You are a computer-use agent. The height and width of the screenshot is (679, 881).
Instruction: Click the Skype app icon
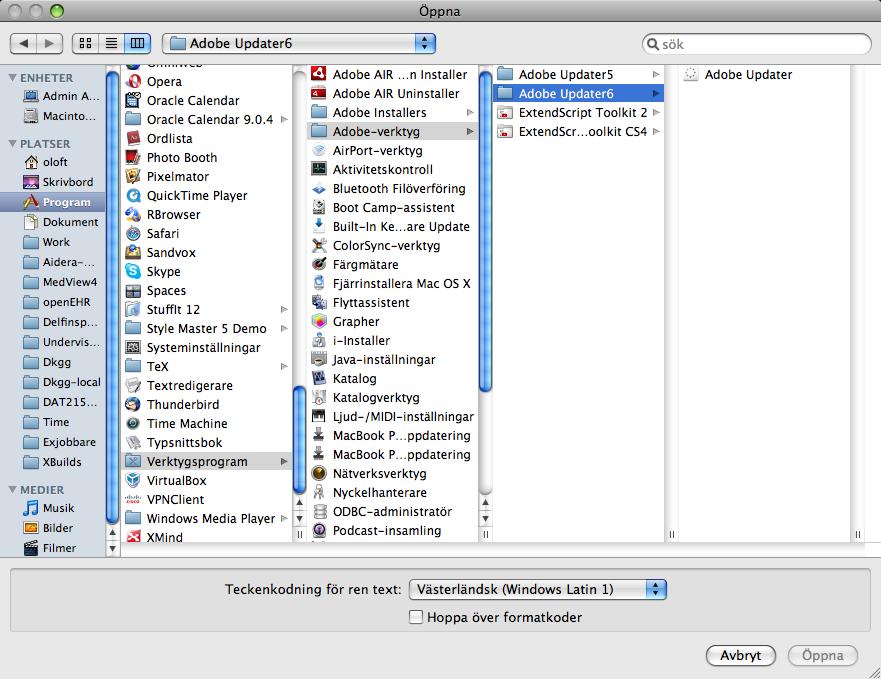[x=133, y=271]
